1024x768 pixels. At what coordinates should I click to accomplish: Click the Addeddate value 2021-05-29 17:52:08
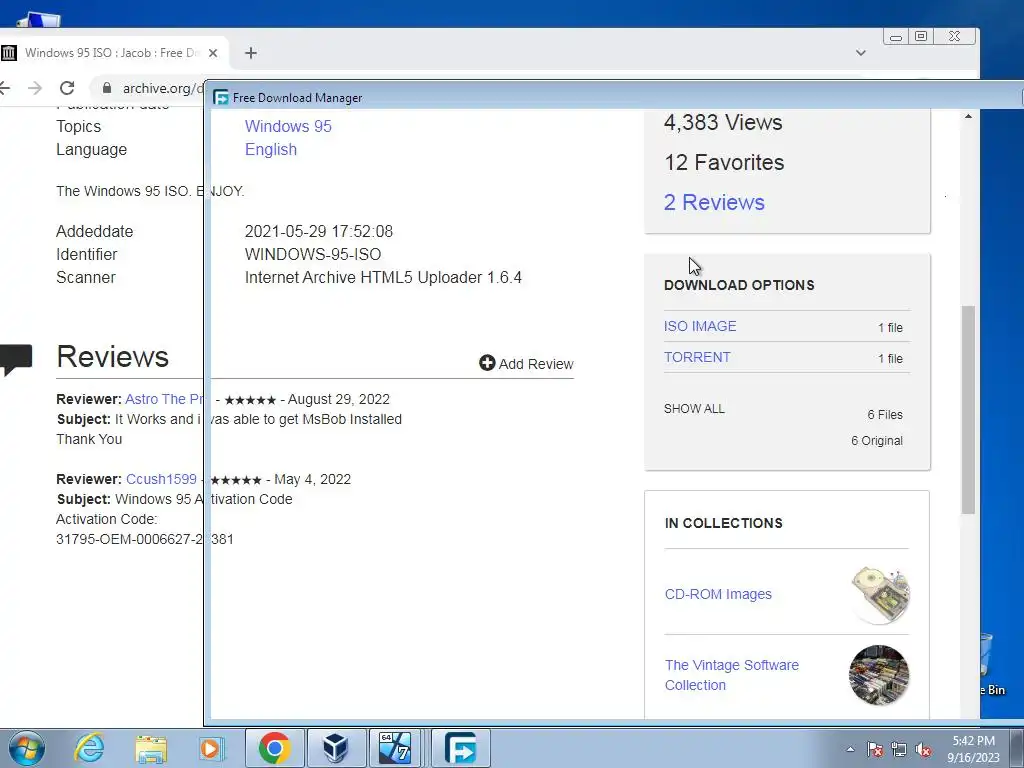319,231
